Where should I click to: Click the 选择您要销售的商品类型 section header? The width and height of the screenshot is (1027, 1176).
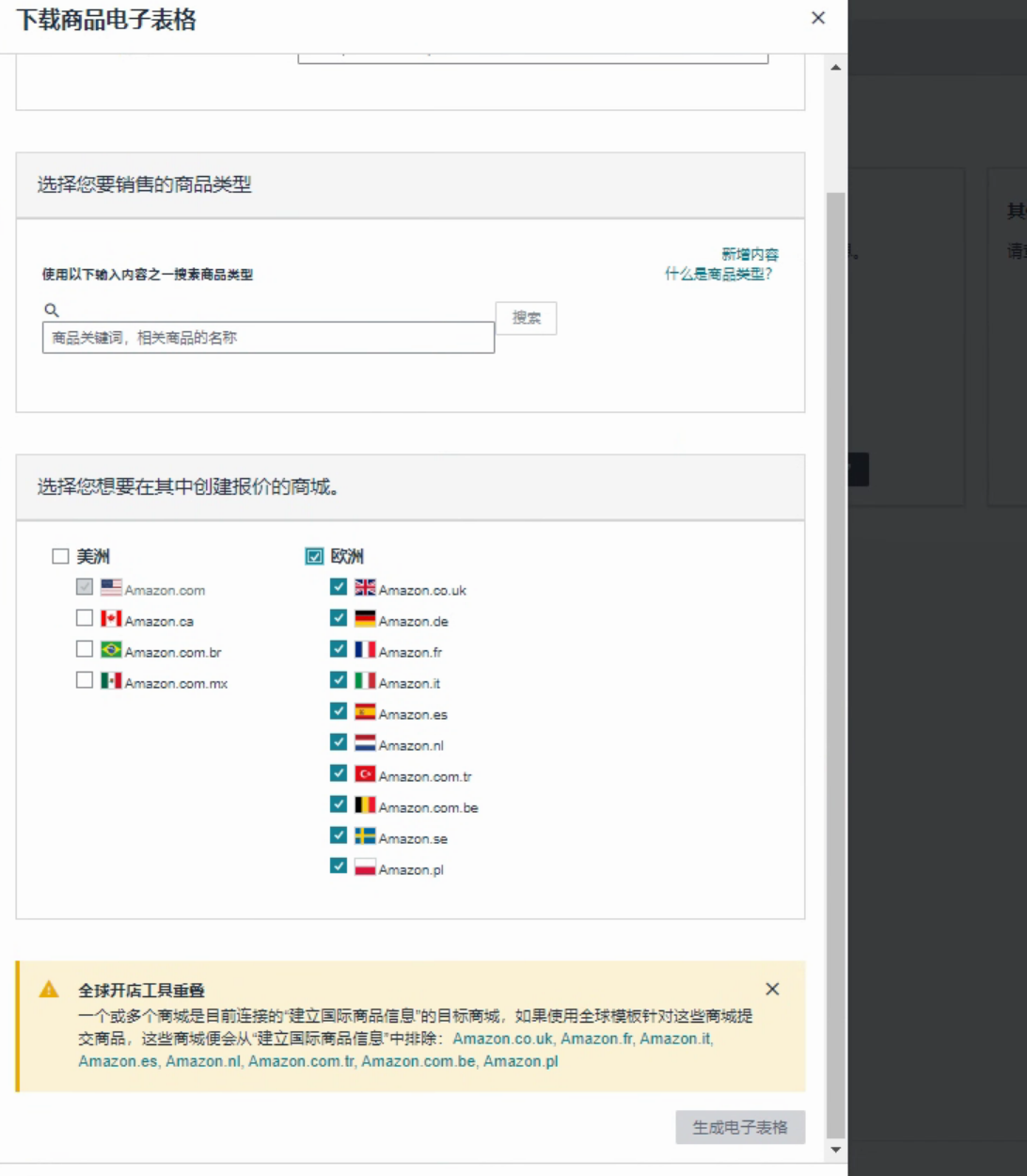click(x=410, y=185)
